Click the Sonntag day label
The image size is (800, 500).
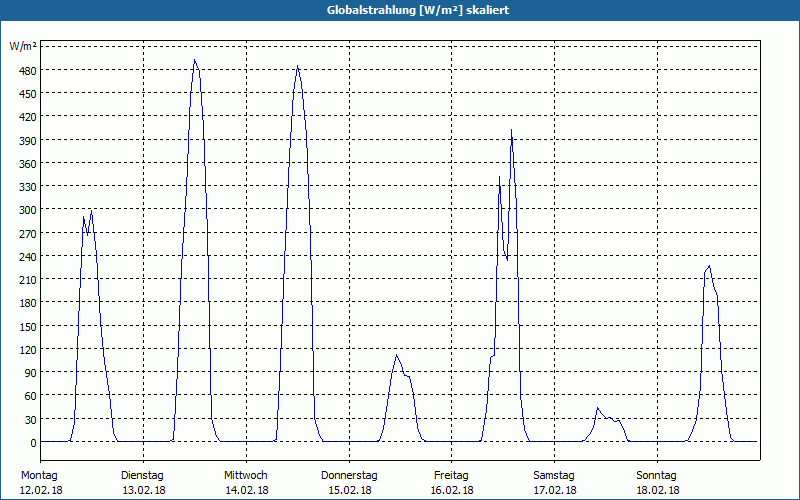657,476
